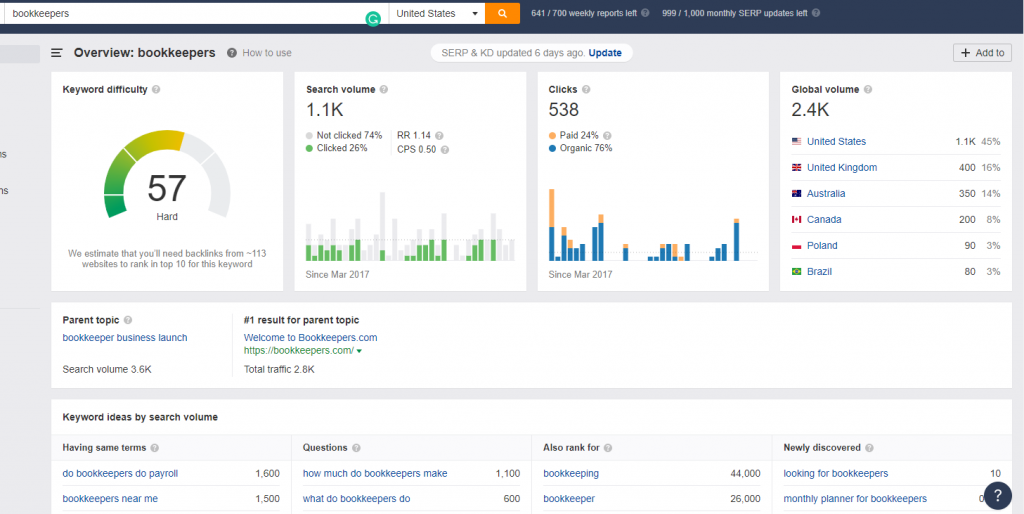Click help icon next to RR 1.14
Viewport: 1024px width, 514px height.
pyautogui.click(x=440, y=136)
